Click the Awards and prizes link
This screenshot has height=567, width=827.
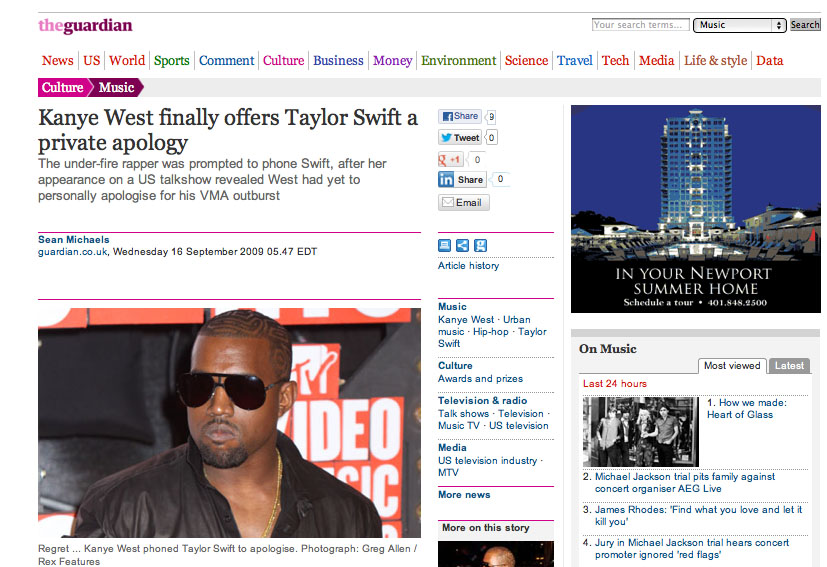(x=480, y=379)
